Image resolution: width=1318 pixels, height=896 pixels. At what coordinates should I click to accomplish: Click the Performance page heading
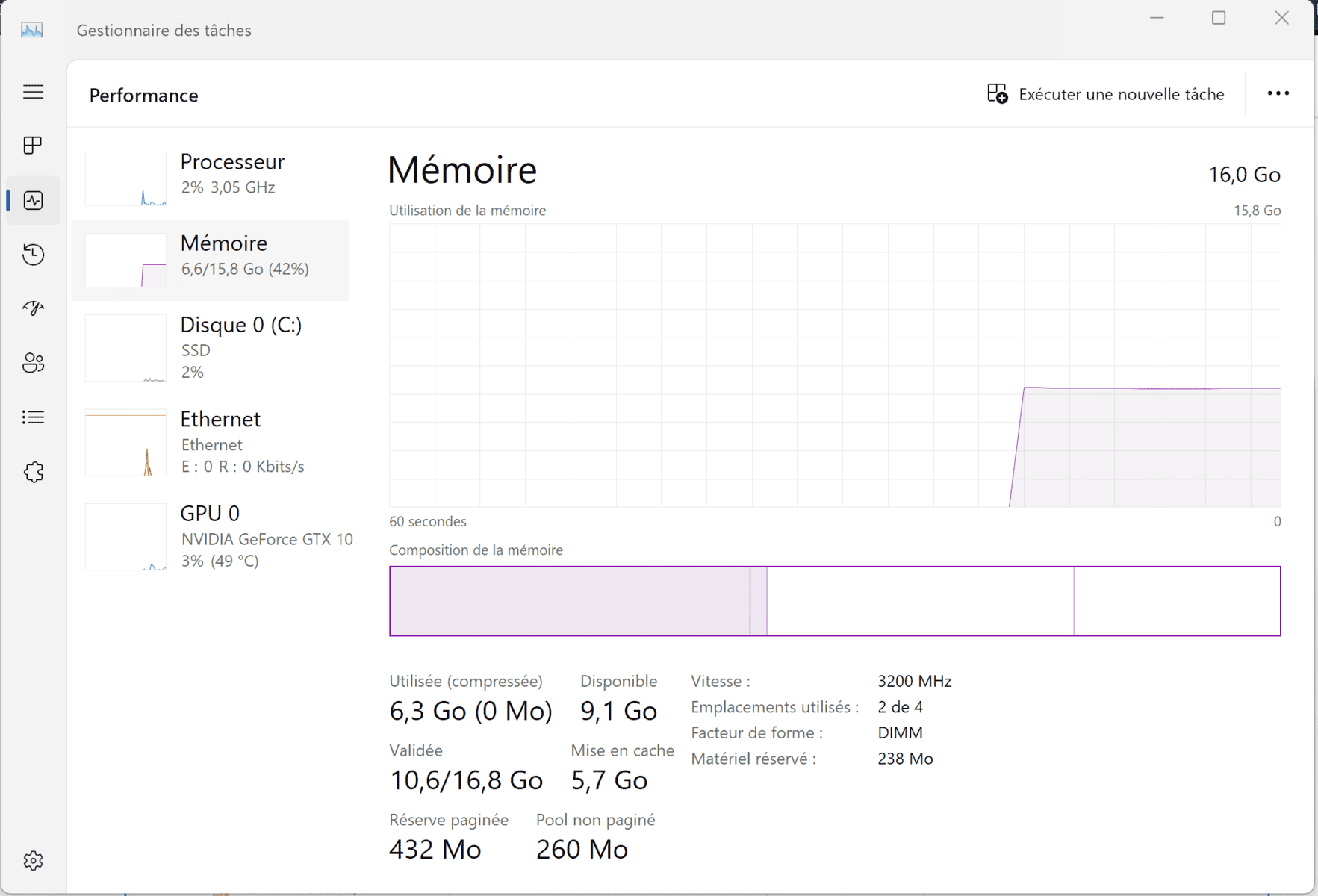143,96
